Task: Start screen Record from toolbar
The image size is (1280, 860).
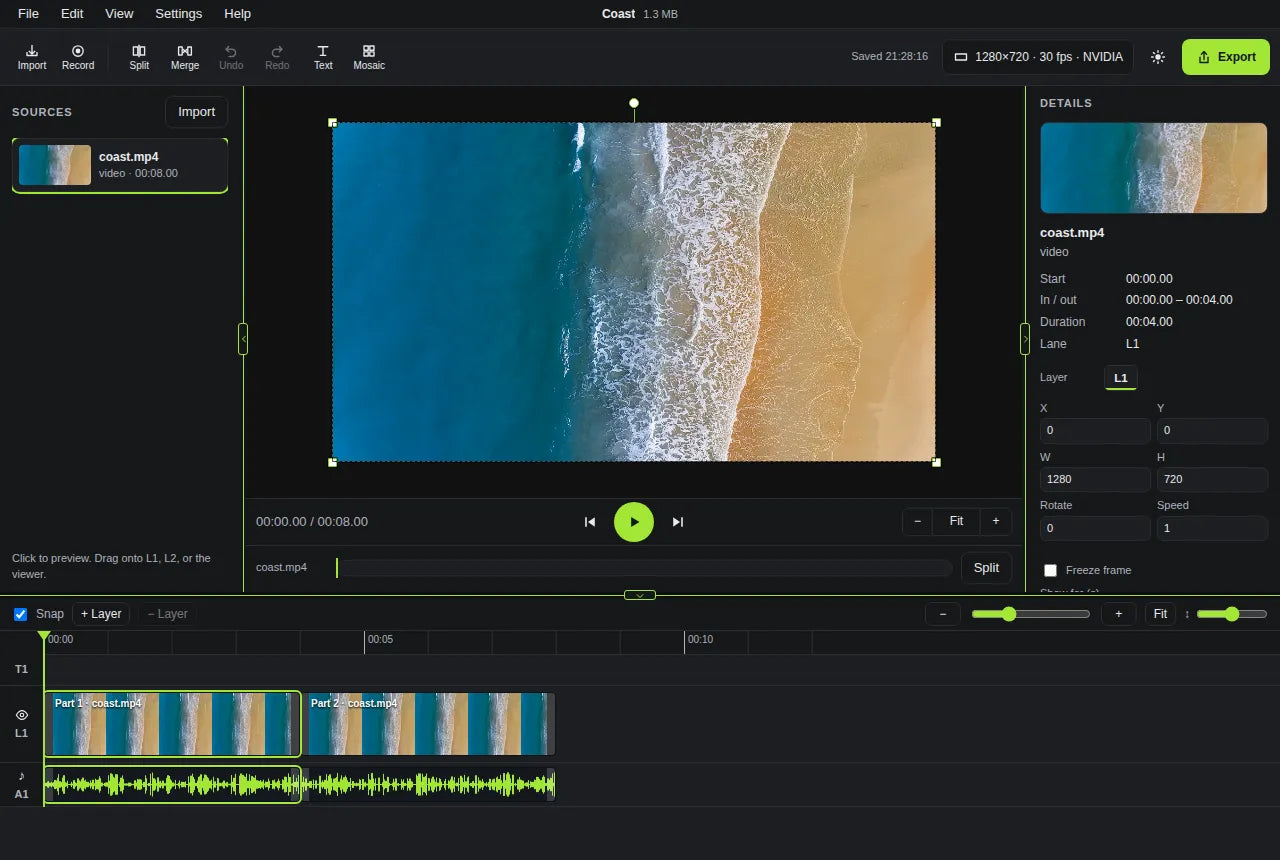Action: tap(78, 57)
